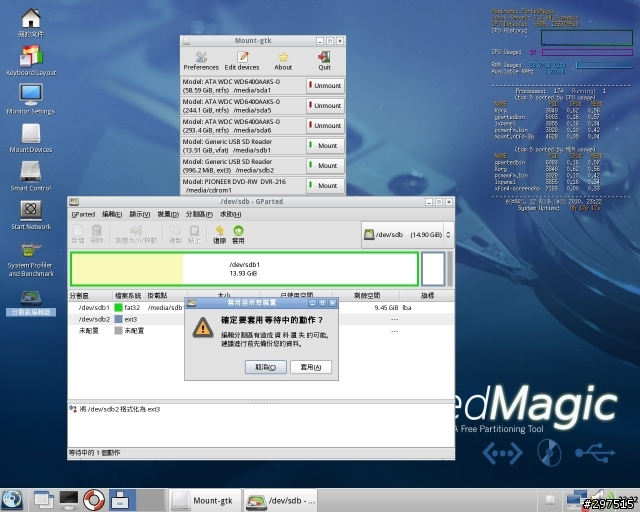The image size is (640, 512).
Task: Unmount the /media/sda6 drive
Action: click(325, 126)
